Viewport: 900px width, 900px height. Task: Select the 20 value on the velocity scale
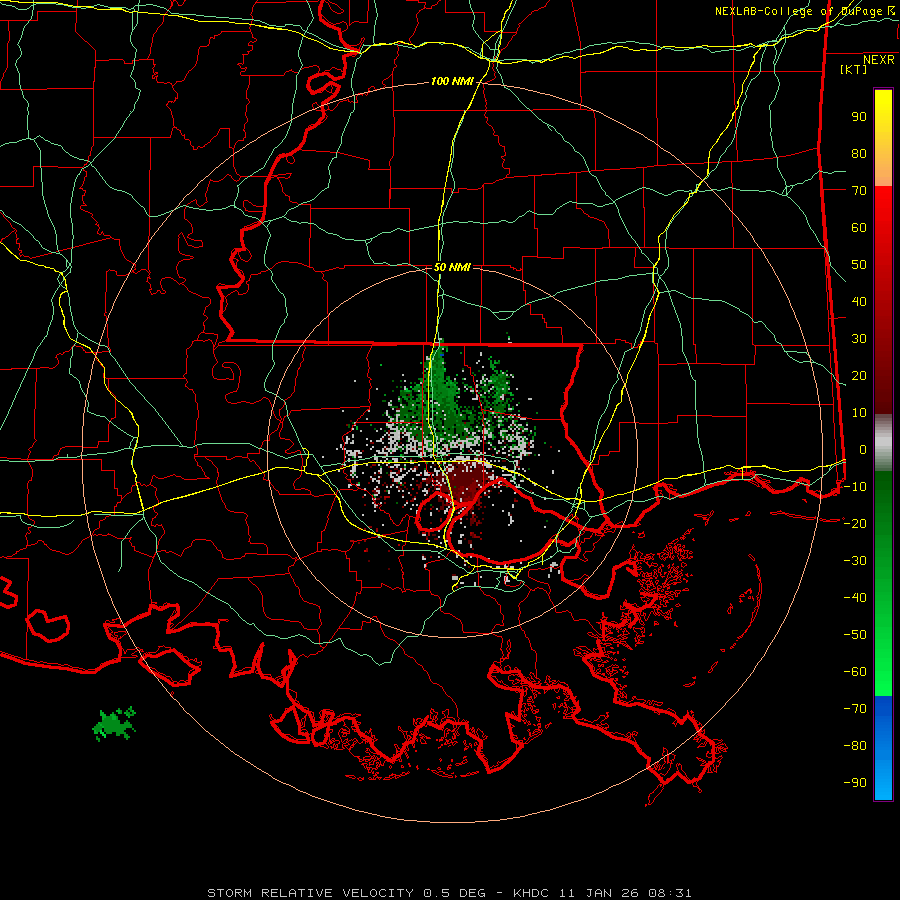(x=859, y=376)
